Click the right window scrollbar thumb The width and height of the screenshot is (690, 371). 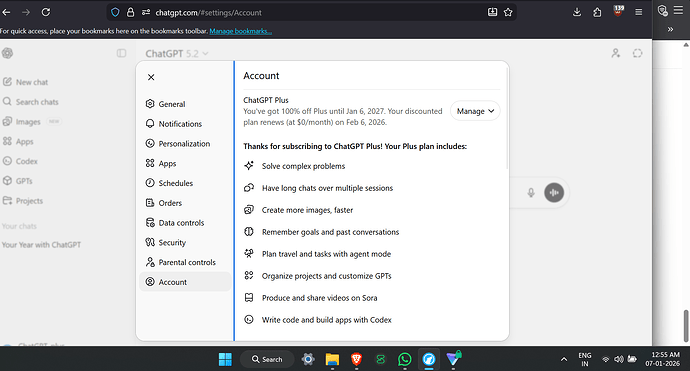coord(686,326)
